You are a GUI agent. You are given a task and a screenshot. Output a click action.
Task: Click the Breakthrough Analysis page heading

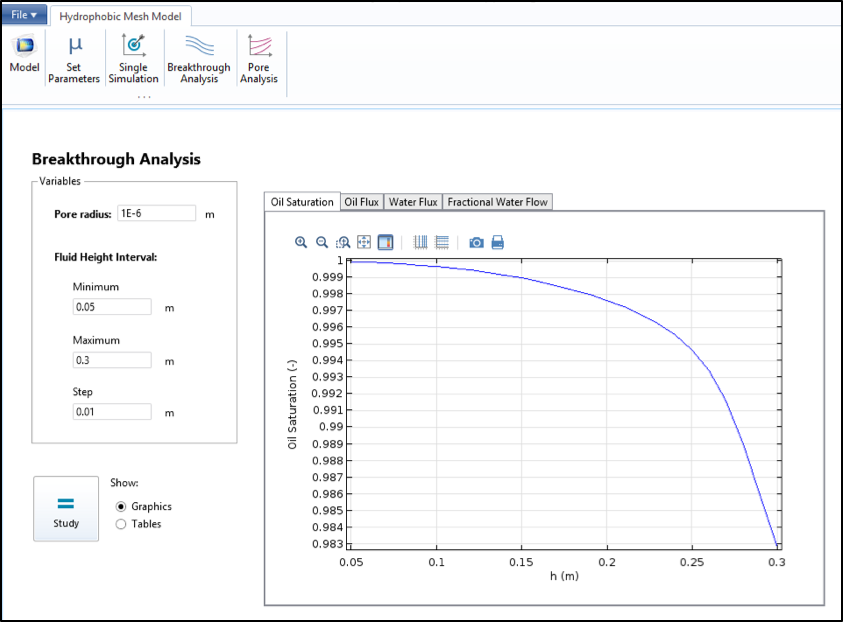(x=116, y=159)
